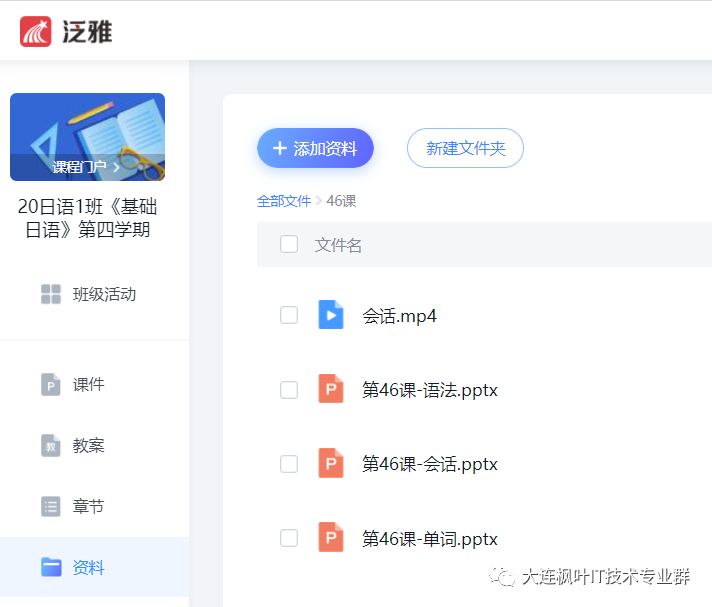Select the checkbox for 第46课-语法.pptx
Screen dimensions: 712x607
(289, 389)
